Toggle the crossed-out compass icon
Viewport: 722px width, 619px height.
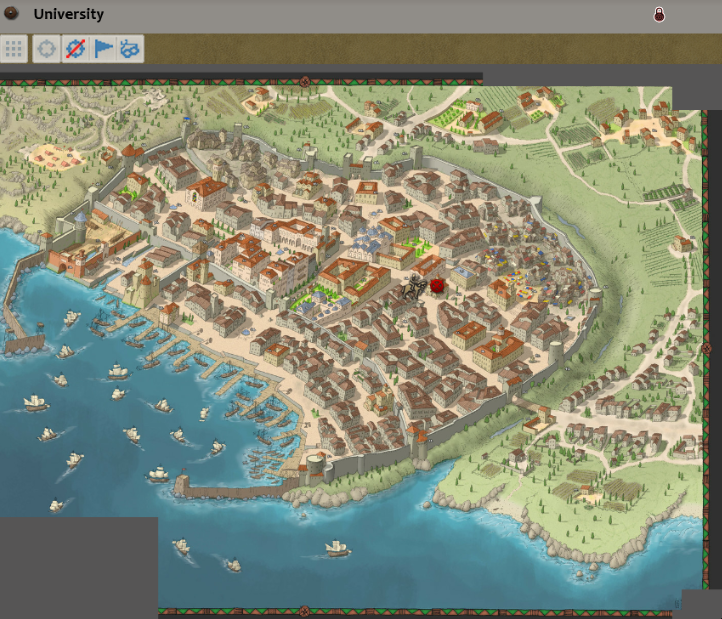click(74, 48)
